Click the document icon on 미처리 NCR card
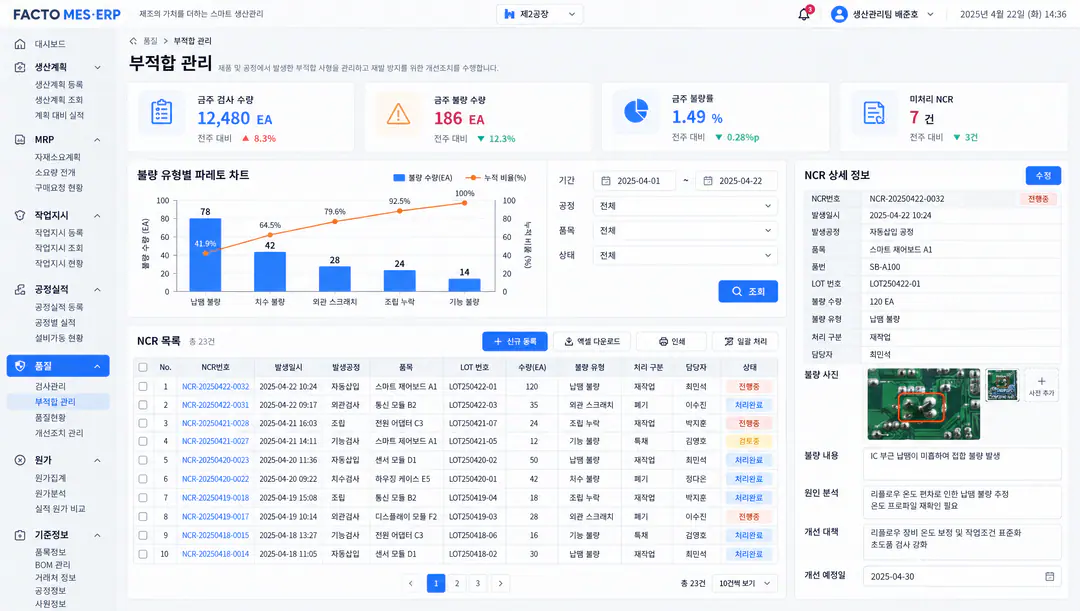The width and height of the screenshot is (1080, 611). tap(873, 112)
